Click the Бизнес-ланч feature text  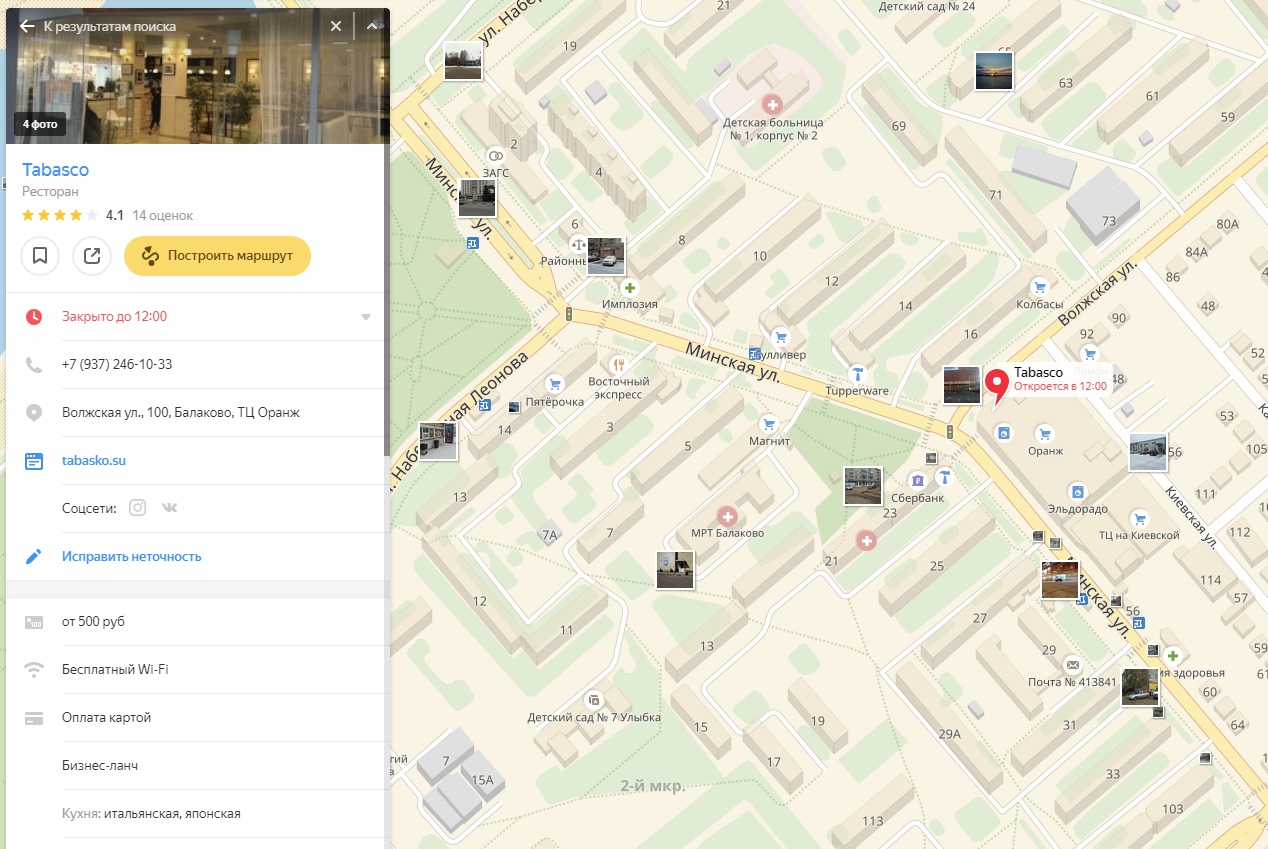[x=100, y=765]
